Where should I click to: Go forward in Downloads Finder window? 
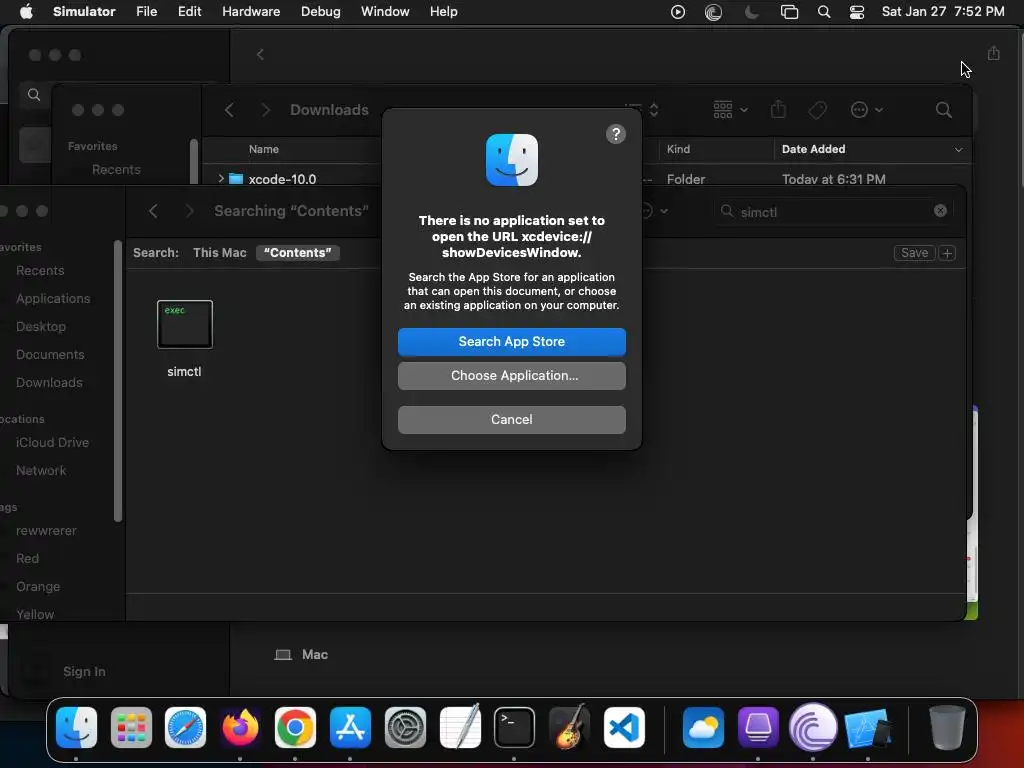(265, 110)
